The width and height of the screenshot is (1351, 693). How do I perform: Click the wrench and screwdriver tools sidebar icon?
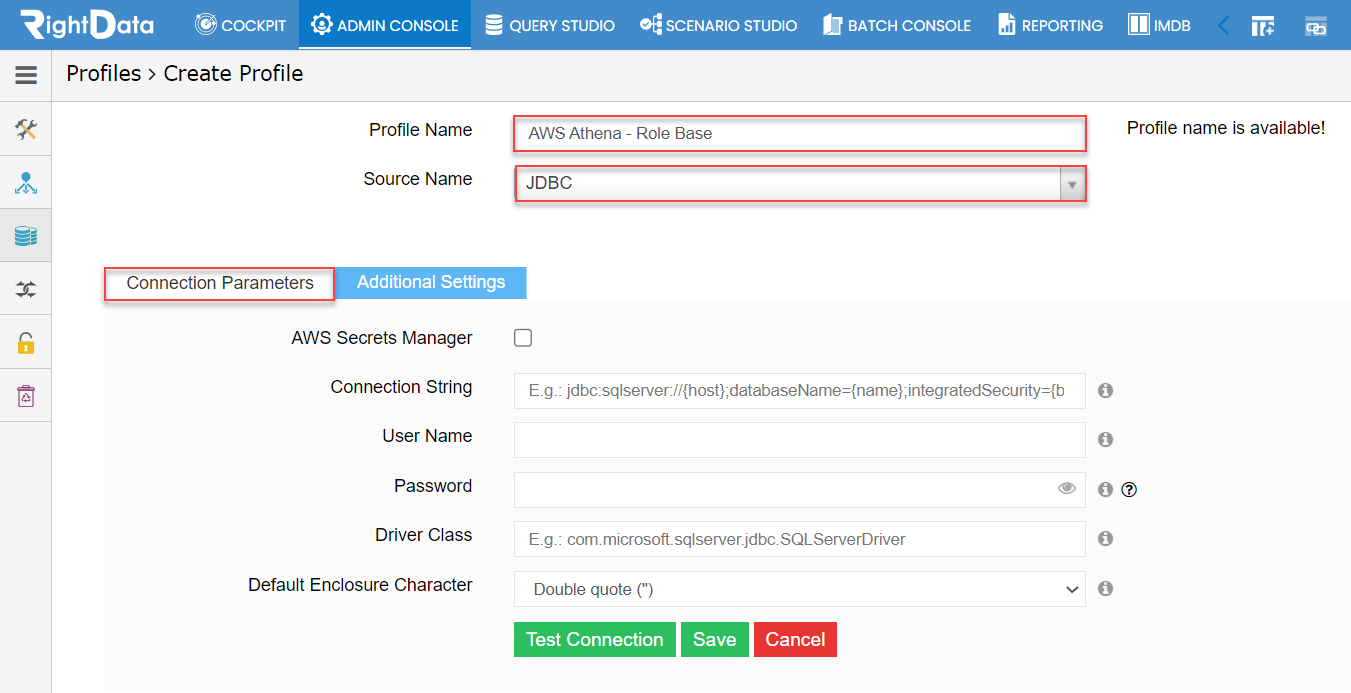point(26,129)
